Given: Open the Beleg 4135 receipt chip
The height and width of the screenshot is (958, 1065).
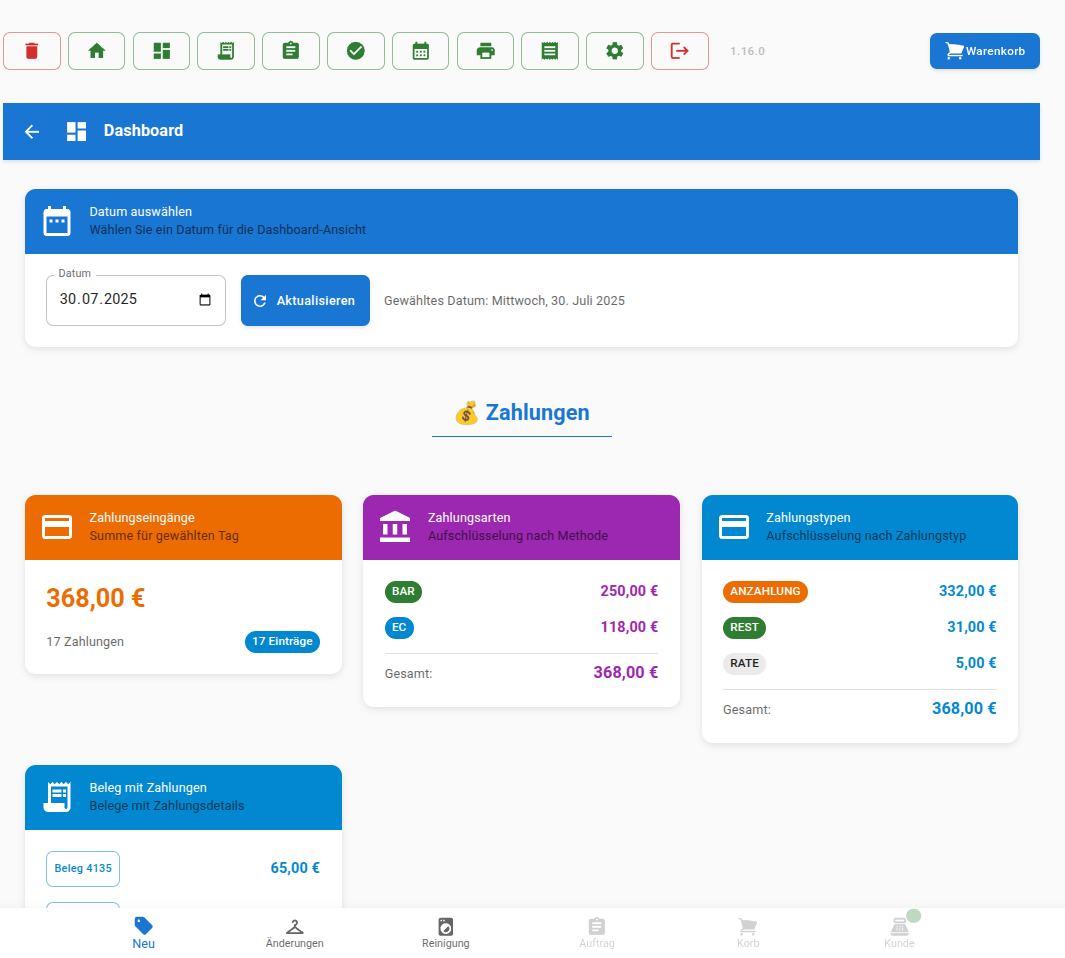Looking at the screenshot, I should pos(83,868).
